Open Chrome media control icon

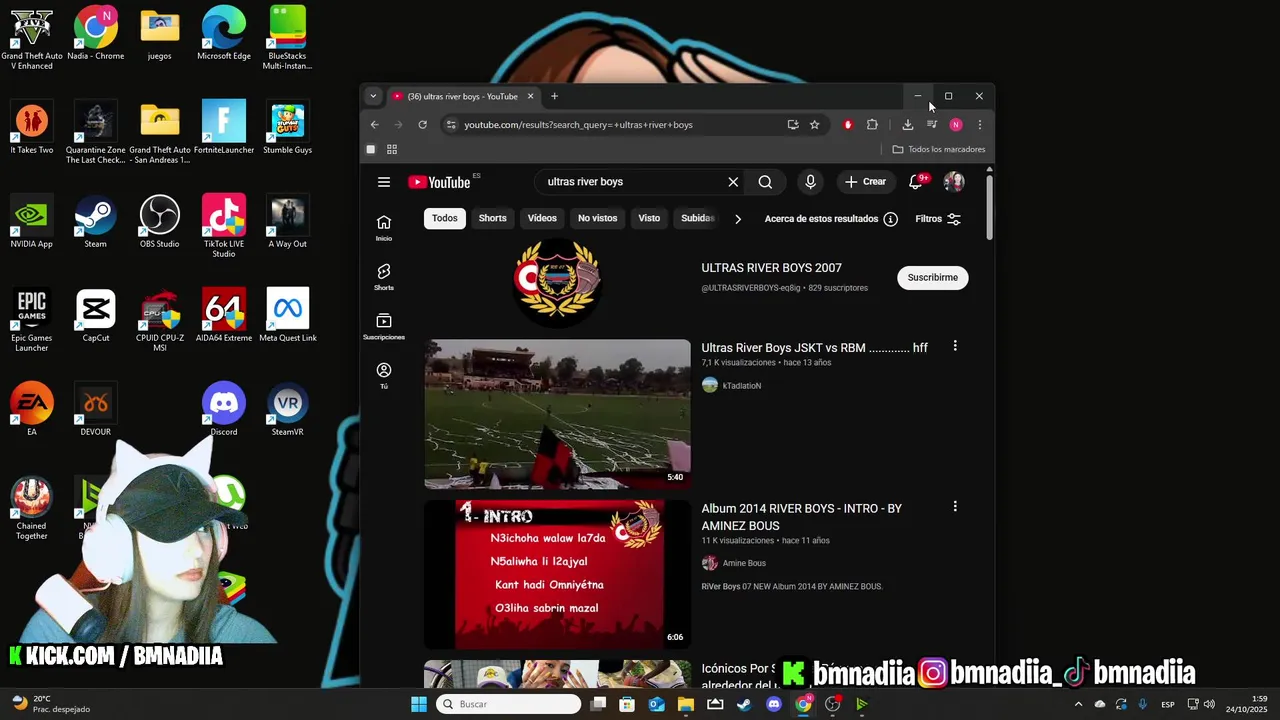(x=932, y=125)
